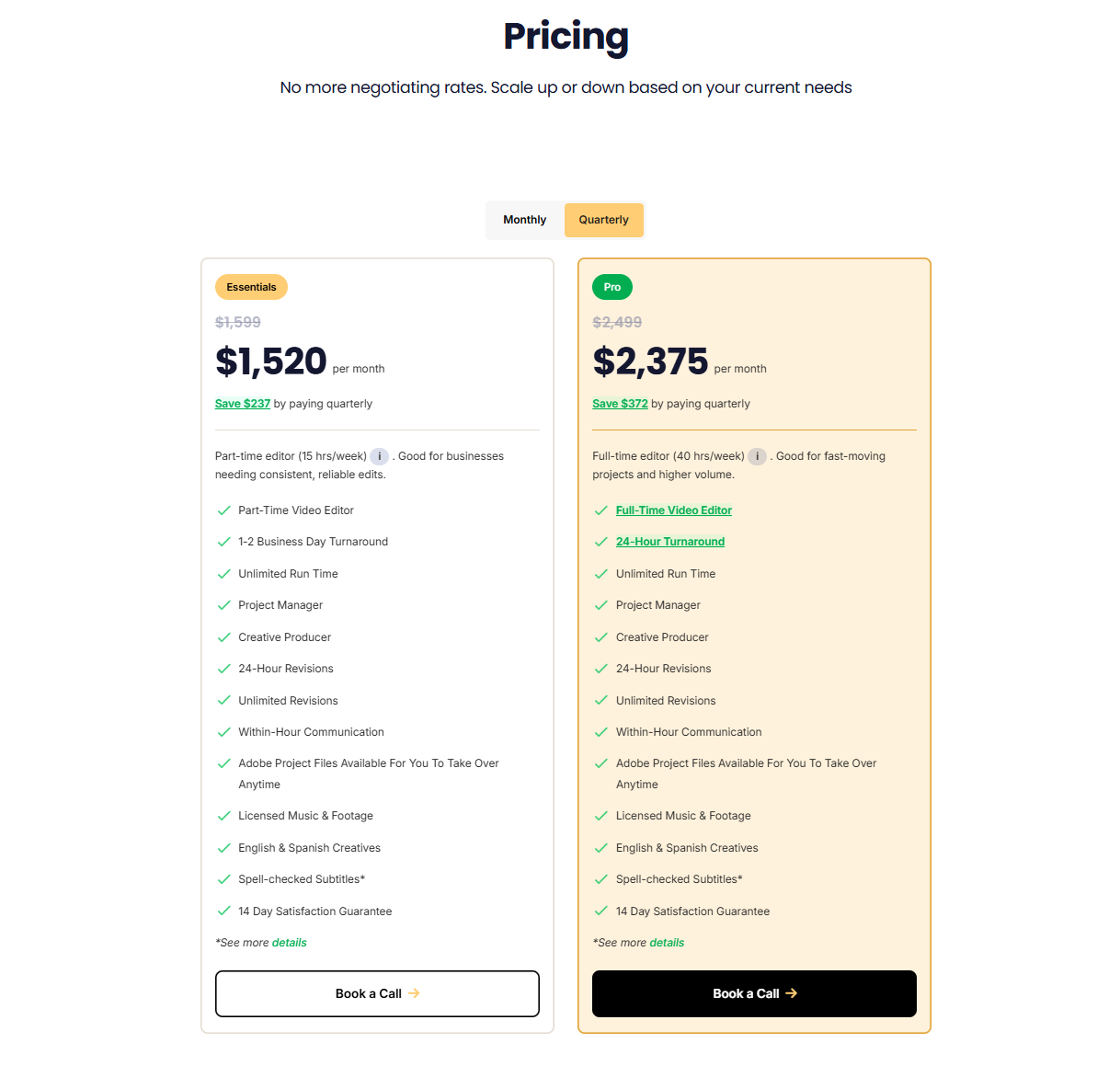Screen dimensions: 1120x1066
Task: Click checkmark next to Essentials Licensed Music & Footage
Action: [223, 816]
